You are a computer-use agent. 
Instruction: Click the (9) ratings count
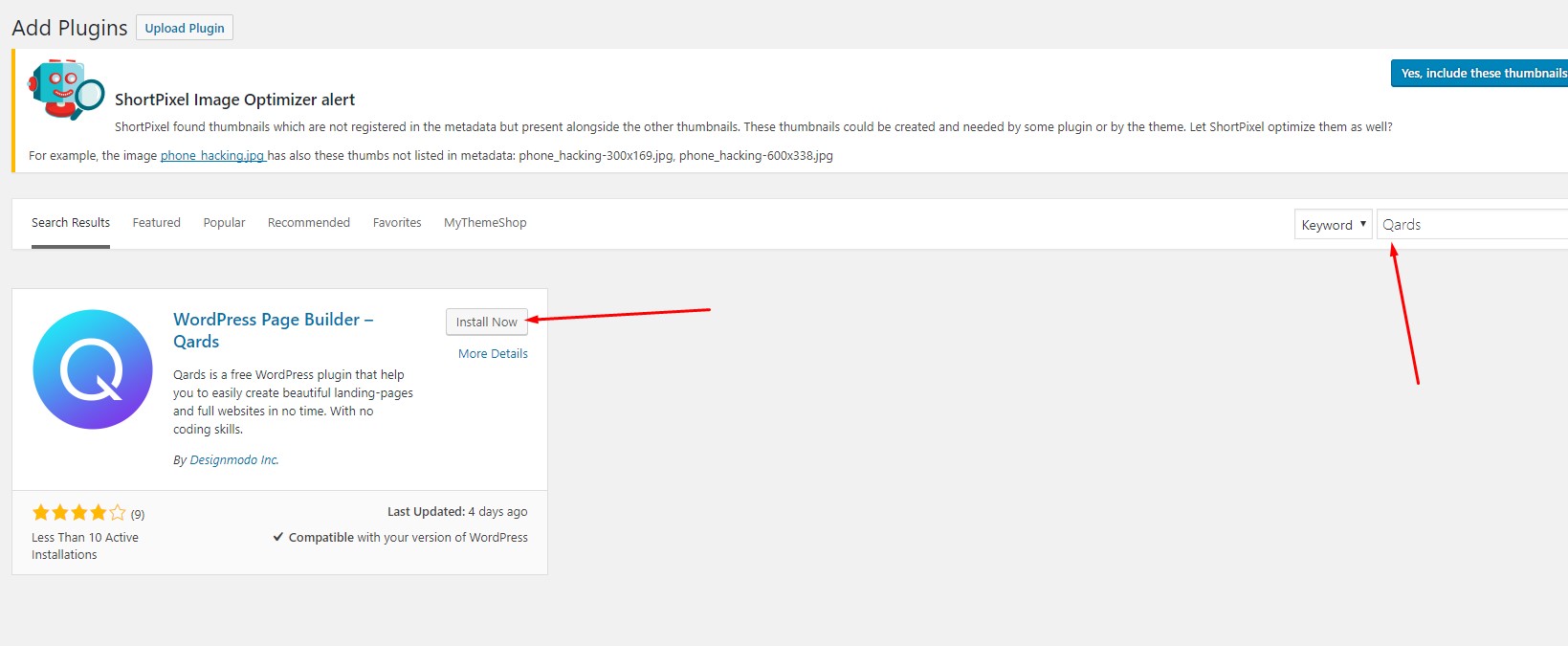point(138,515)
